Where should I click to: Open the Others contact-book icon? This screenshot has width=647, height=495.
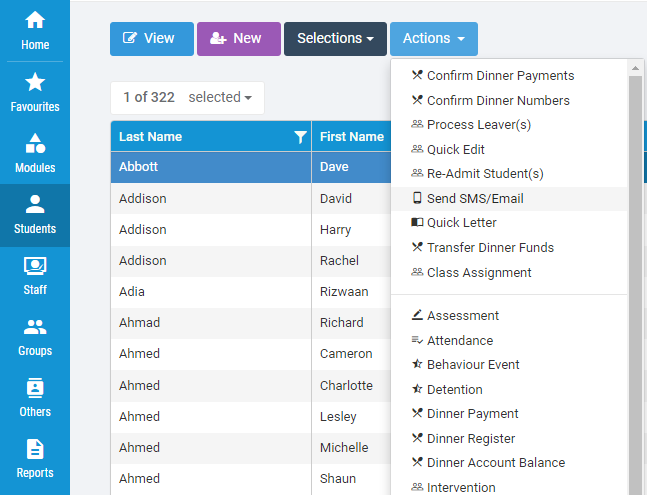click(35, 388)
